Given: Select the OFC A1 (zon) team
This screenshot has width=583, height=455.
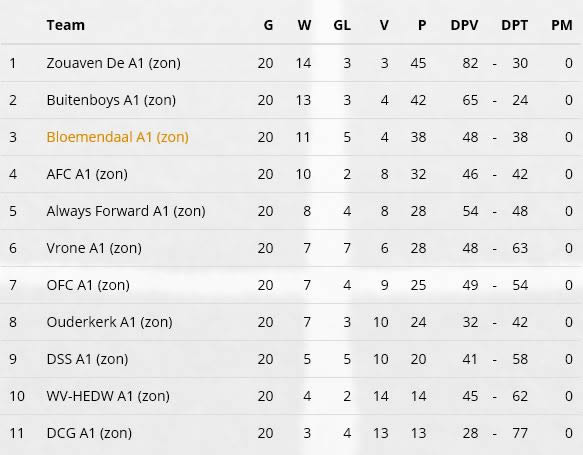Looking at the screenshot, I should pyautogui.click(x=88, y=285).
